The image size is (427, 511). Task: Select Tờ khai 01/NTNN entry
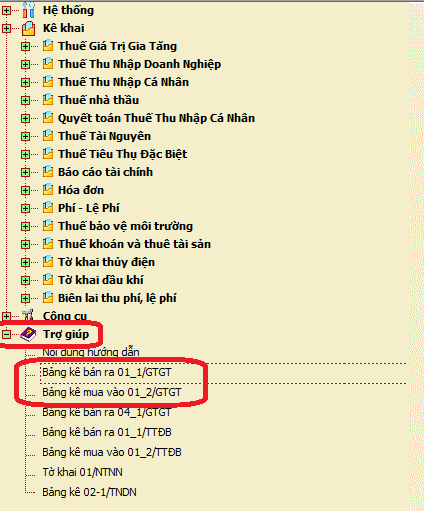tap(82, 472)
